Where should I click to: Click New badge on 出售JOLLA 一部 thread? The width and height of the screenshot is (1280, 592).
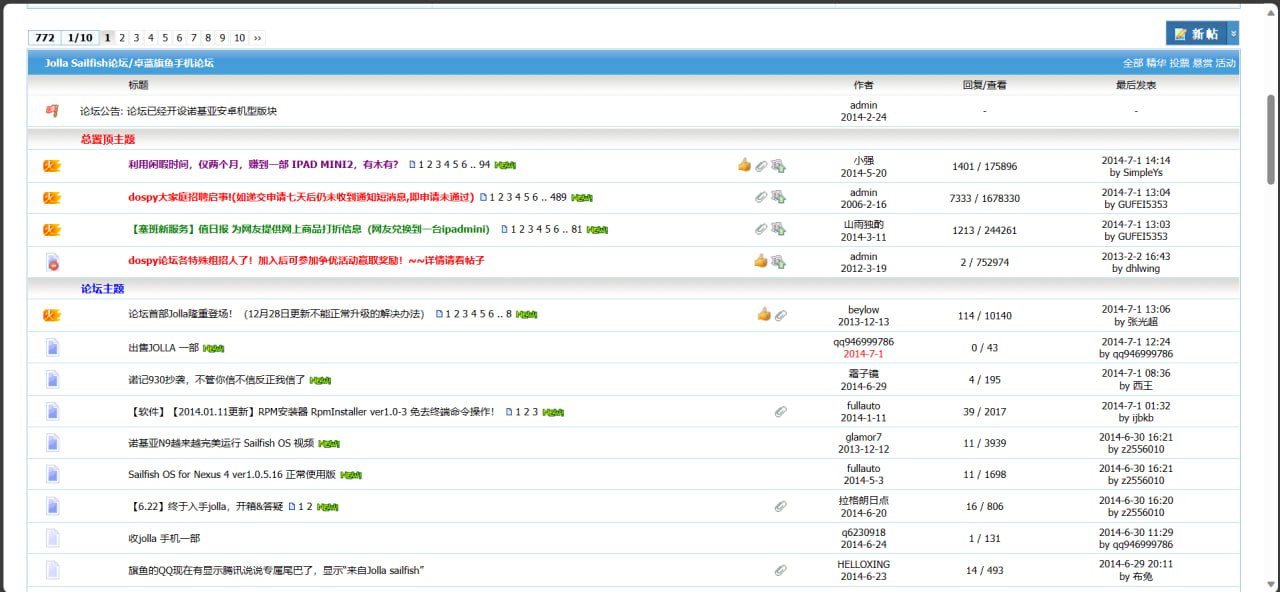click(x=214, y=348)
